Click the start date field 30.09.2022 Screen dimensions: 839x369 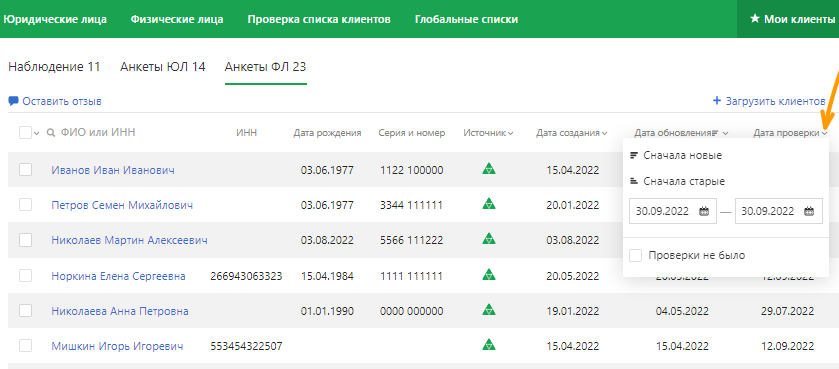tap(673, 211)
